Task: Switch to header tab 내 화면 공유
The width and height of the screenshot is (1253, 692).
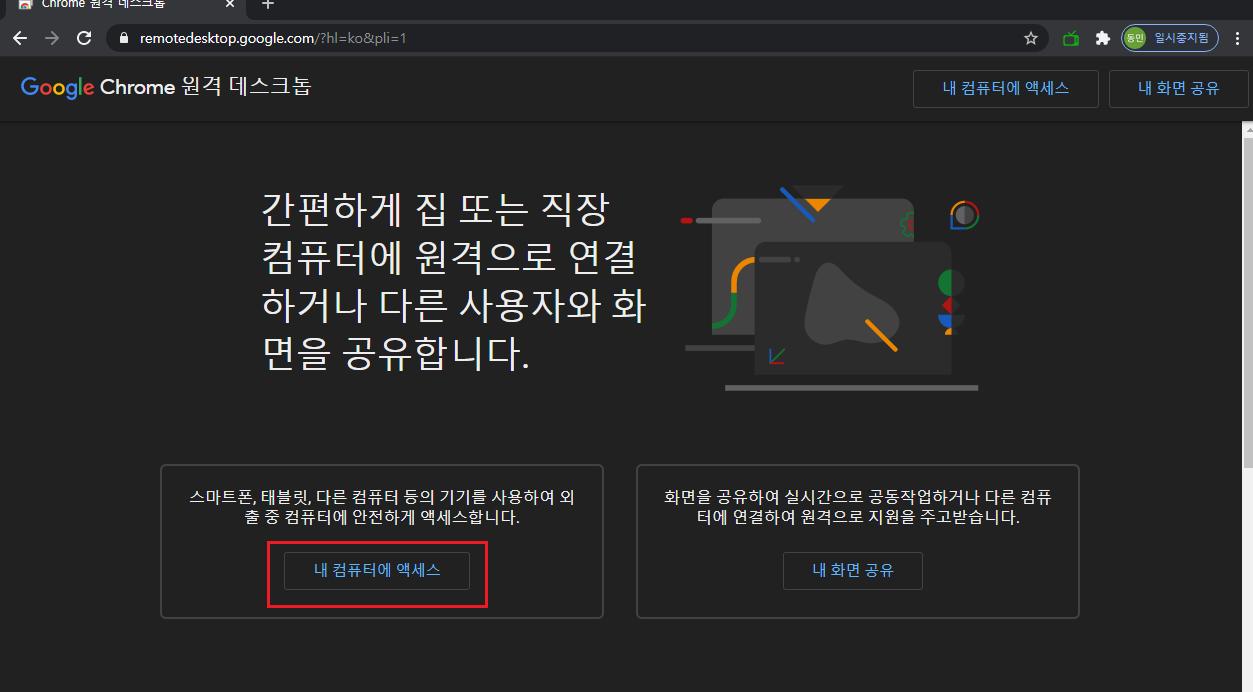Action: 1179,88
